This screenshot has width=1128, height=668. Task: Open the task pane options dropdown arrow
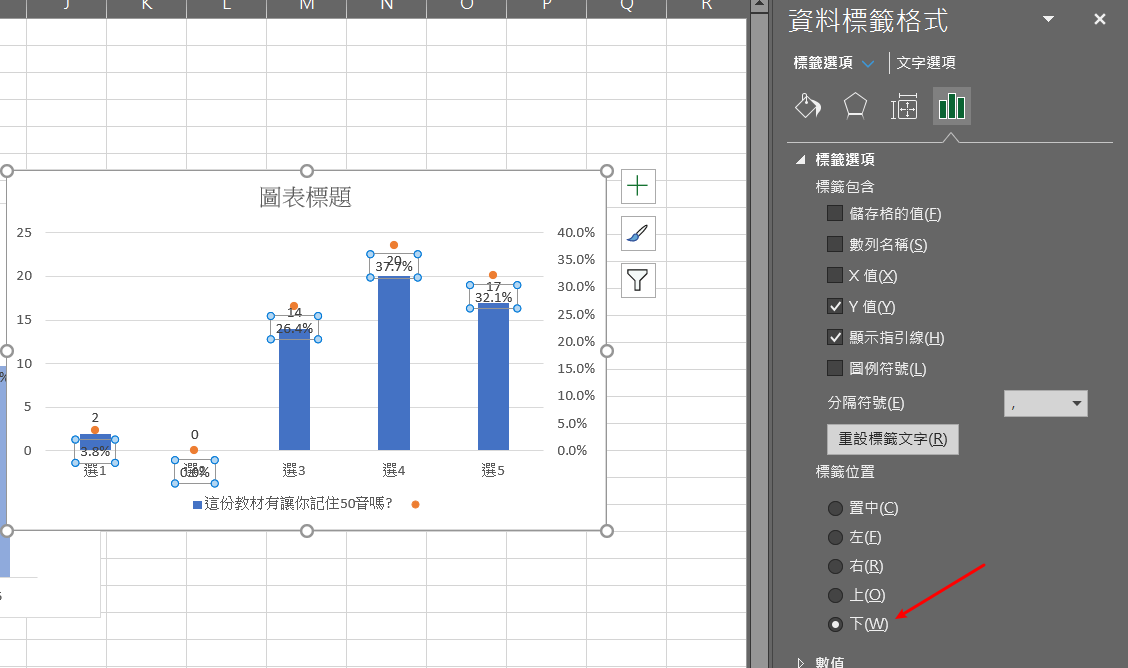pyautogui.click(x=1048, y=19)
